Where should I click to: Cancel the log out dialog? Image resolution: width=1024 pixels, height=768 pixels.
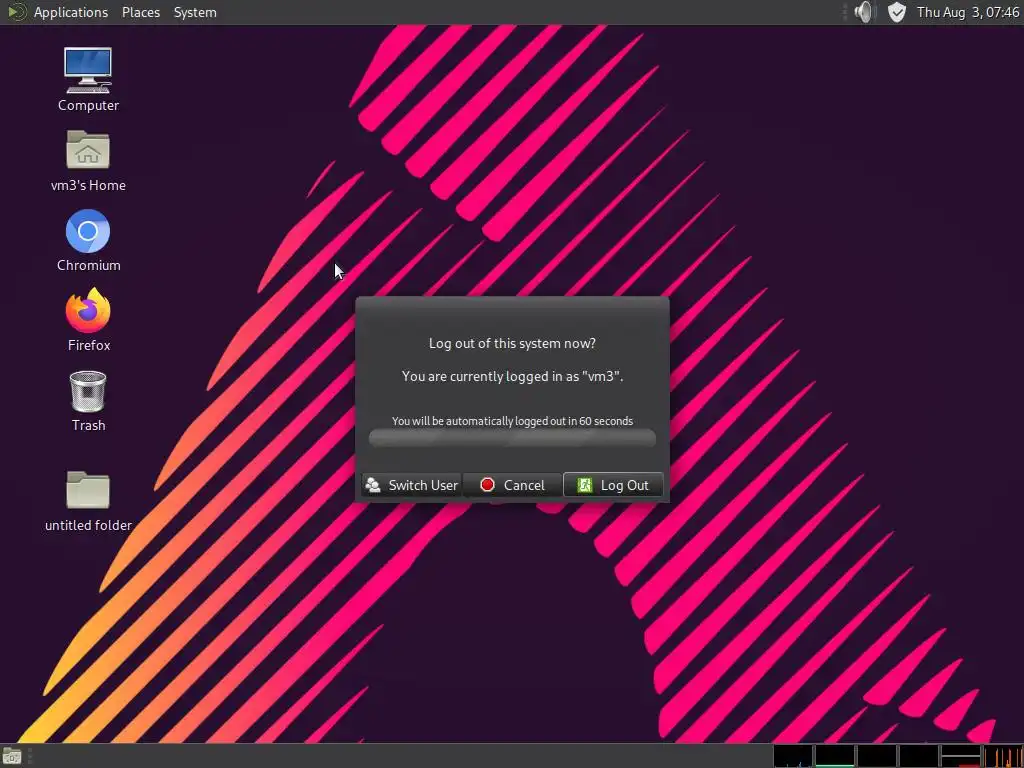pyautogui.click(x=512, y=485)
